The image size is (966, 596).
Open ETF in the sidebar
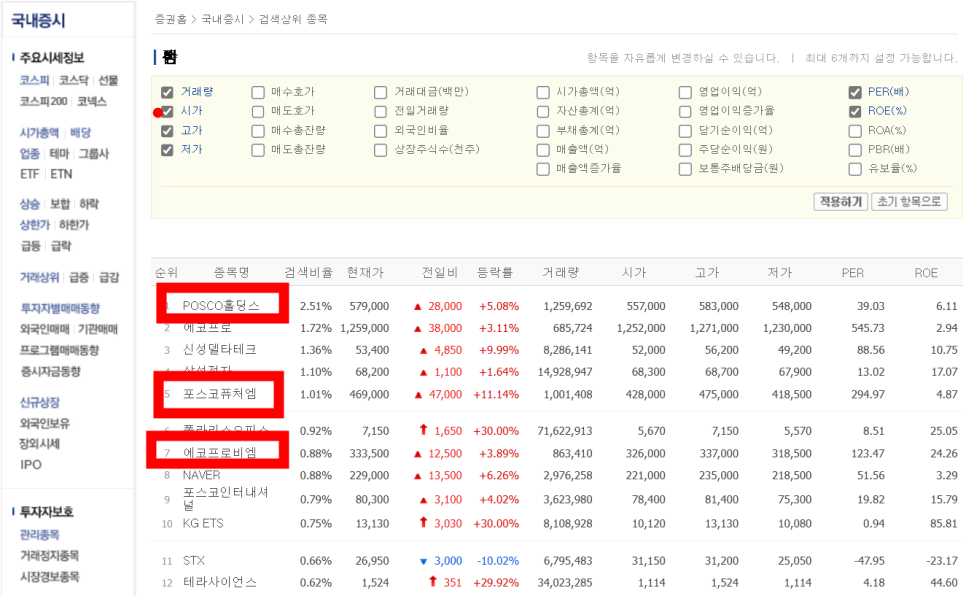click(x=30, y=174)
